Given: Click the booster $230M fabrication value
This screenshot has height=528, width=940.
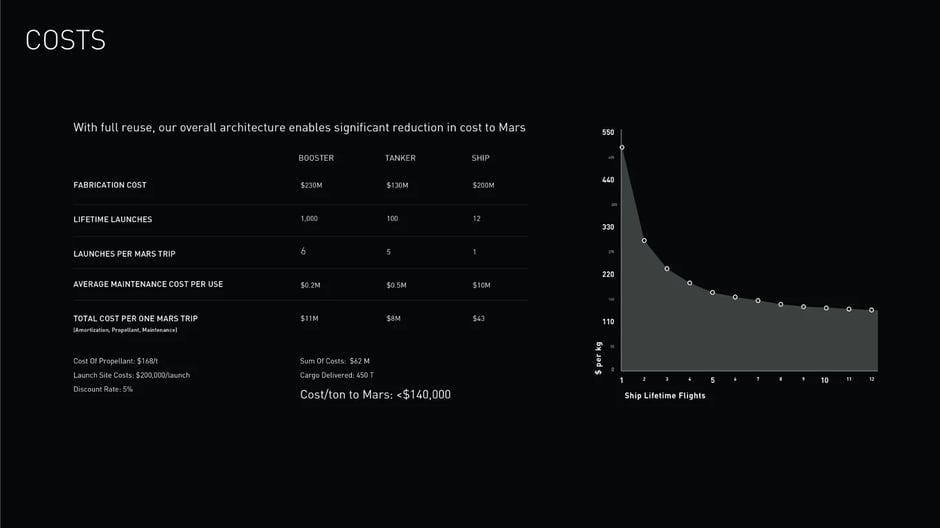Looking at the screenshot, I should point(311,185).
